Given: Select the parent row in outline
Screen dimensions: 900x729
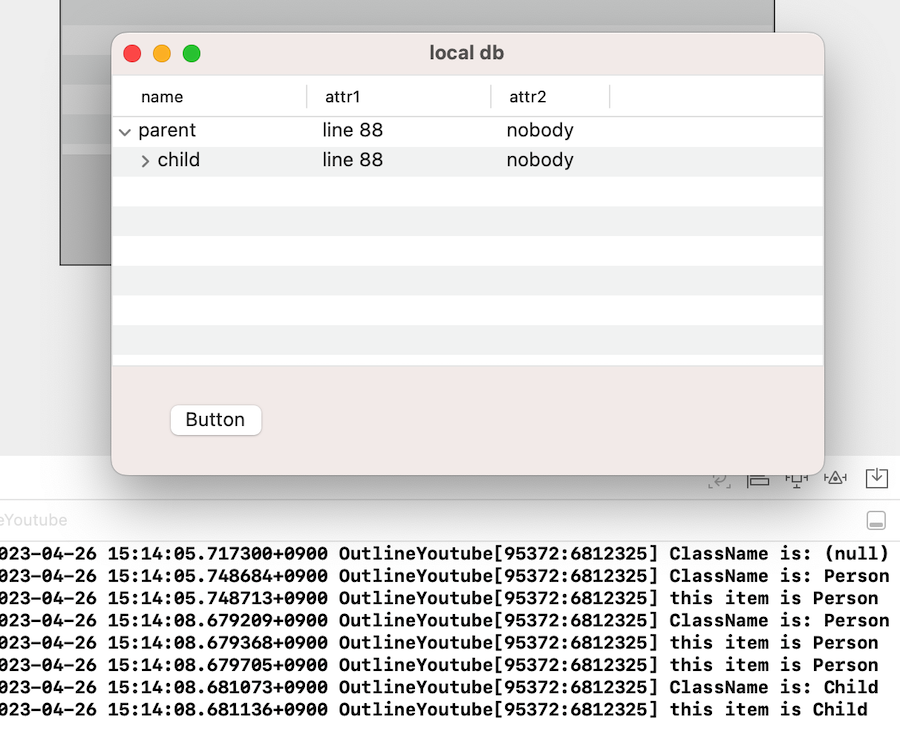Looking at the screenshot, I should 167,131.
